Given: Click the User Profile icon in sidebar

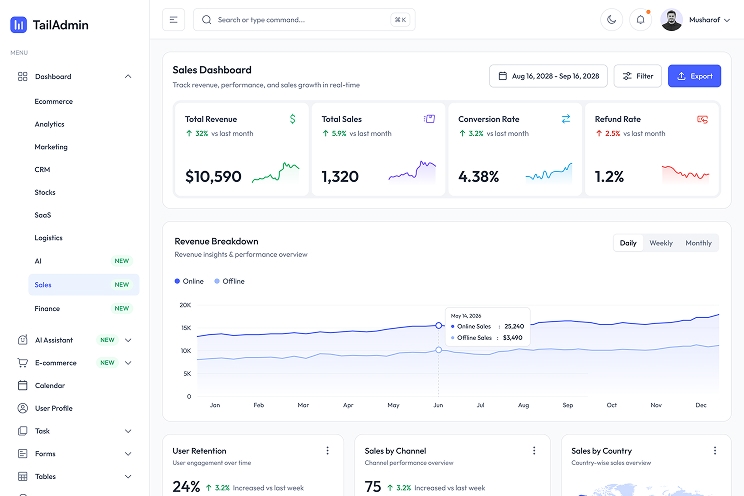Looking at the screenshot, I should point(22,408).
